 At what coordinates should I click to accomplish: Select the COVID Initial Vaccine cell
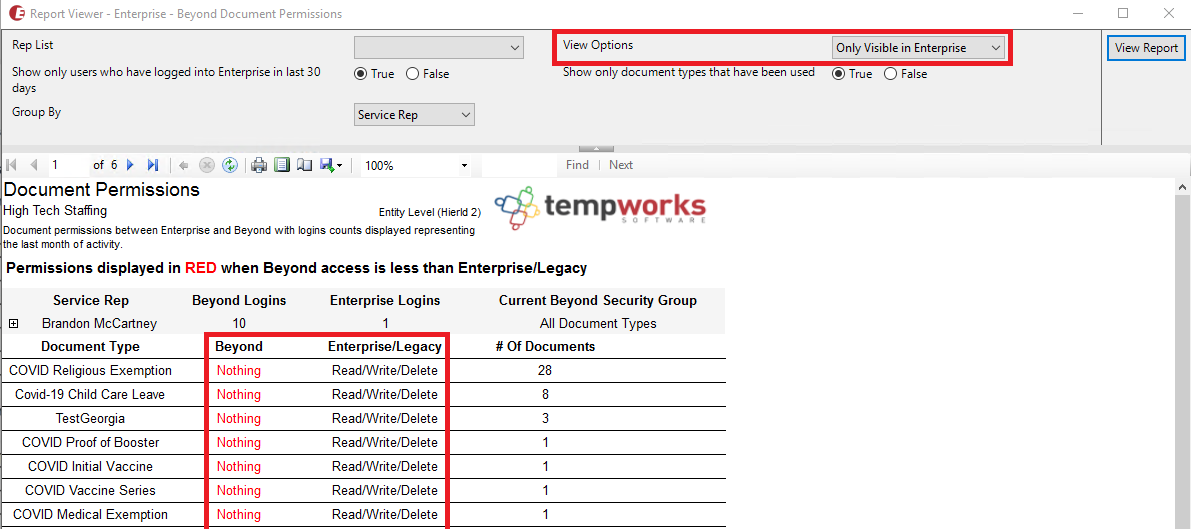[x=90, y=467]
